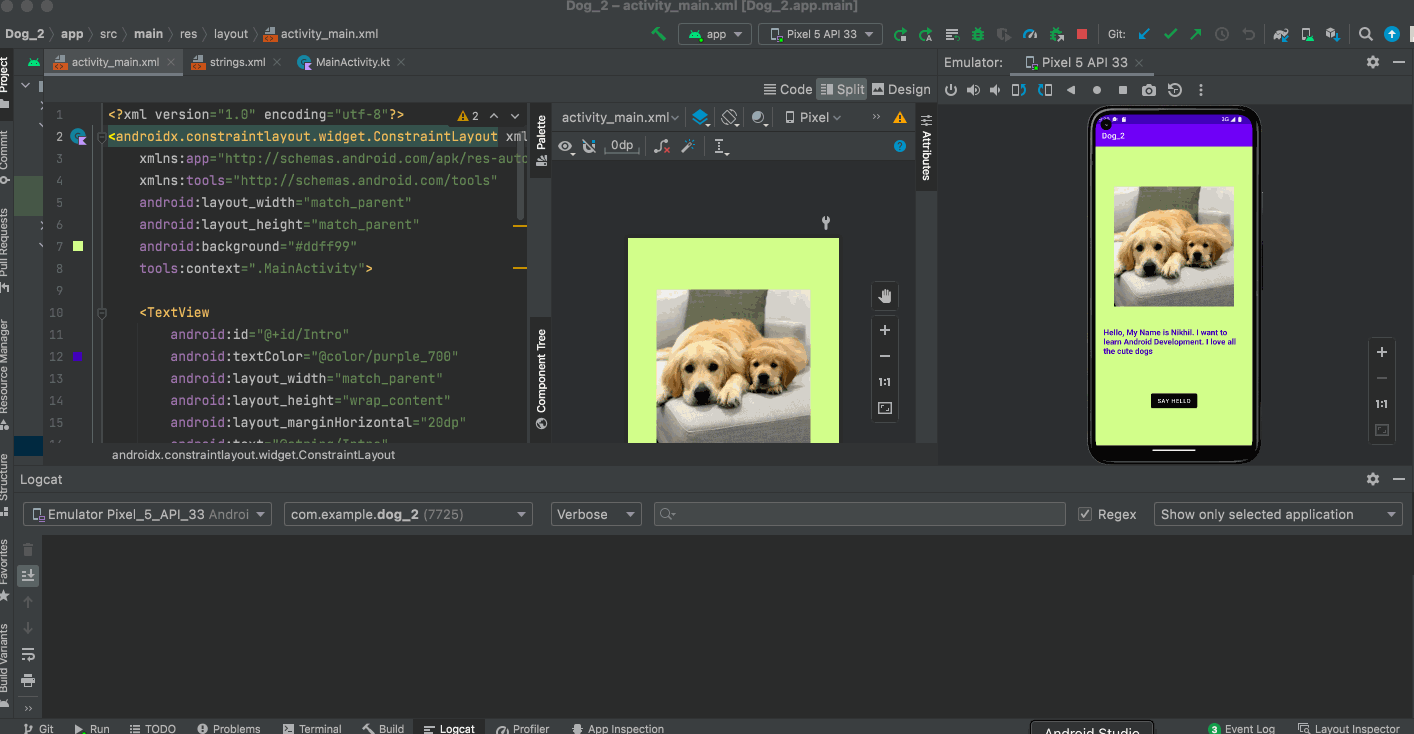This screenshot has height=734, width=1414.
Task: Open Search Everywhere magnifier icon
Action: pyautogui.click(x=1365, y=34)
